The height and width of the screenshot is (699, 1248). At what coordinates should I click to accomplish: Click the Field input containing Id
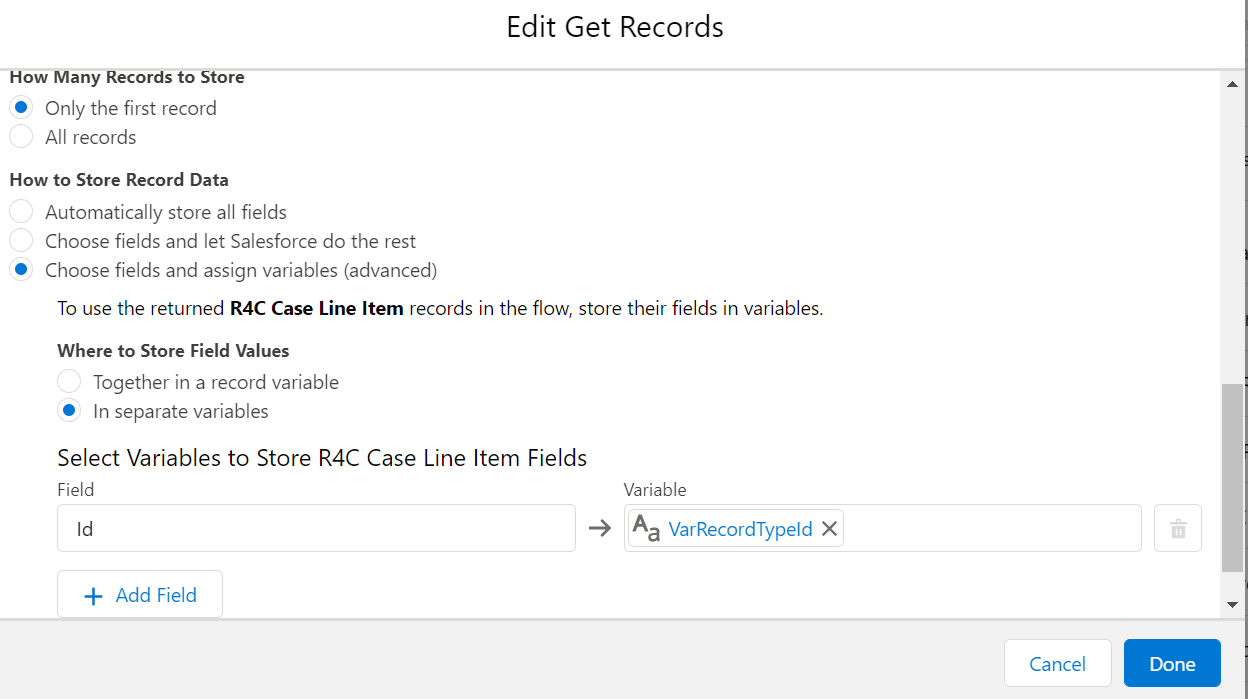click(x=316, y=529)
